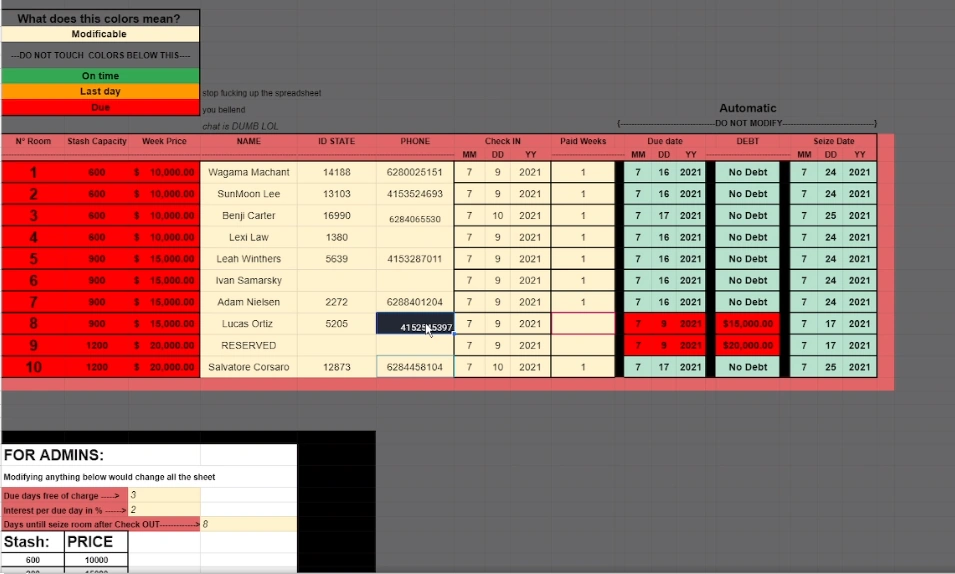Click the selected phone cell for Lucas Ortiz
Image resolution: width=955 pixels, height=574 pixels.
click(415, 324)
